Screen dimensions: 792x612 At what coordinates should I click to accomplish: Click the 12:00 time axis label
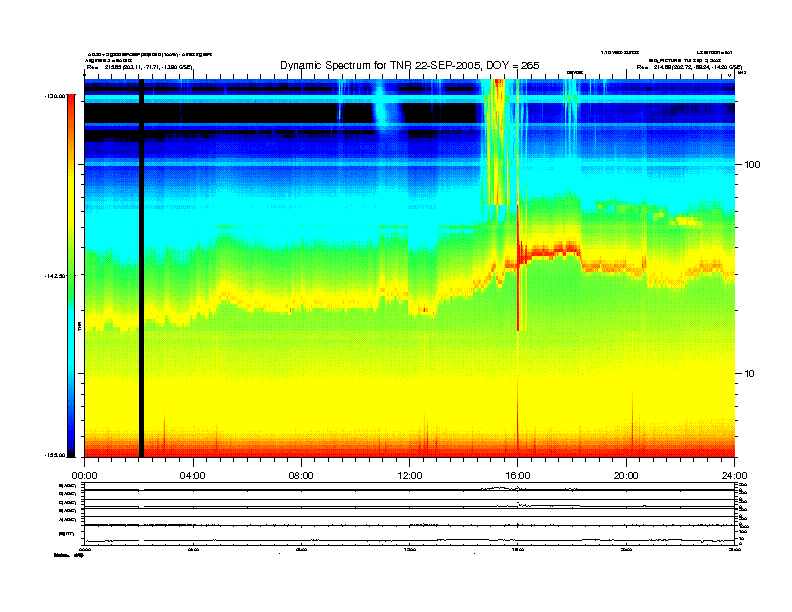pyautogui.click(x=410, y=476)
